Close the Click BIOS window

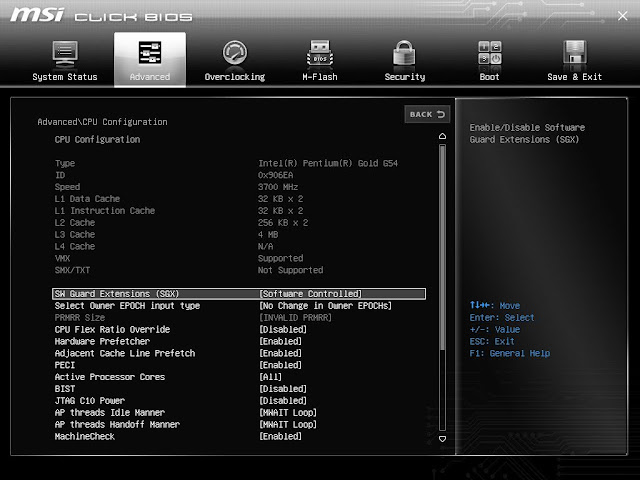click(622, 16)
